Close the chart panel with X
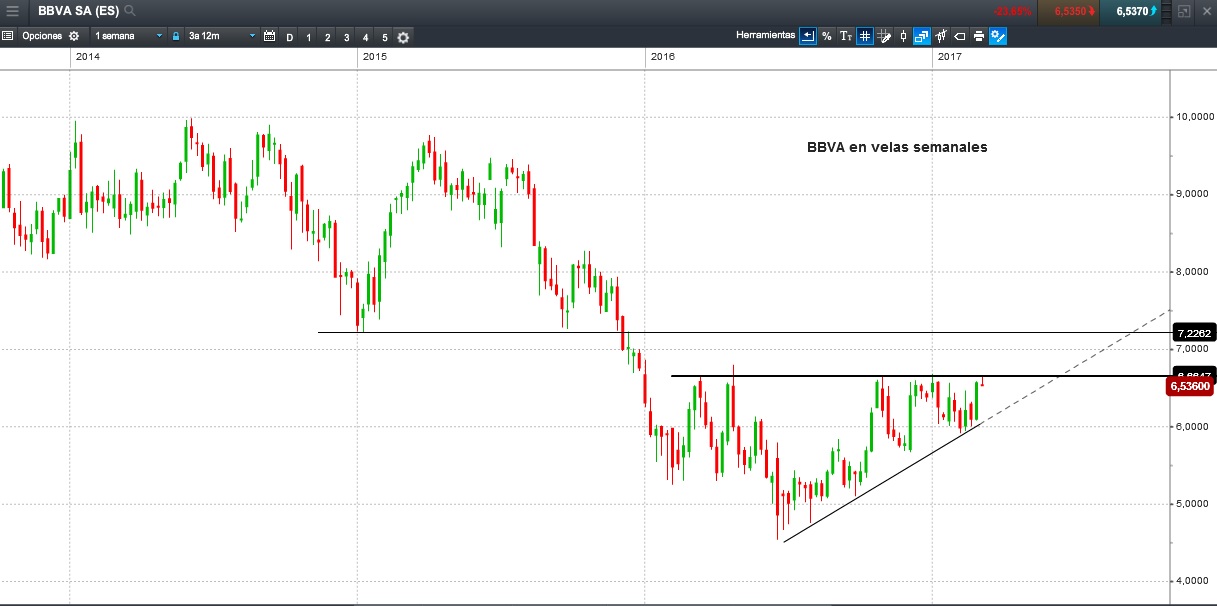Screen dimensions: 1217x606 [1205, 11]
